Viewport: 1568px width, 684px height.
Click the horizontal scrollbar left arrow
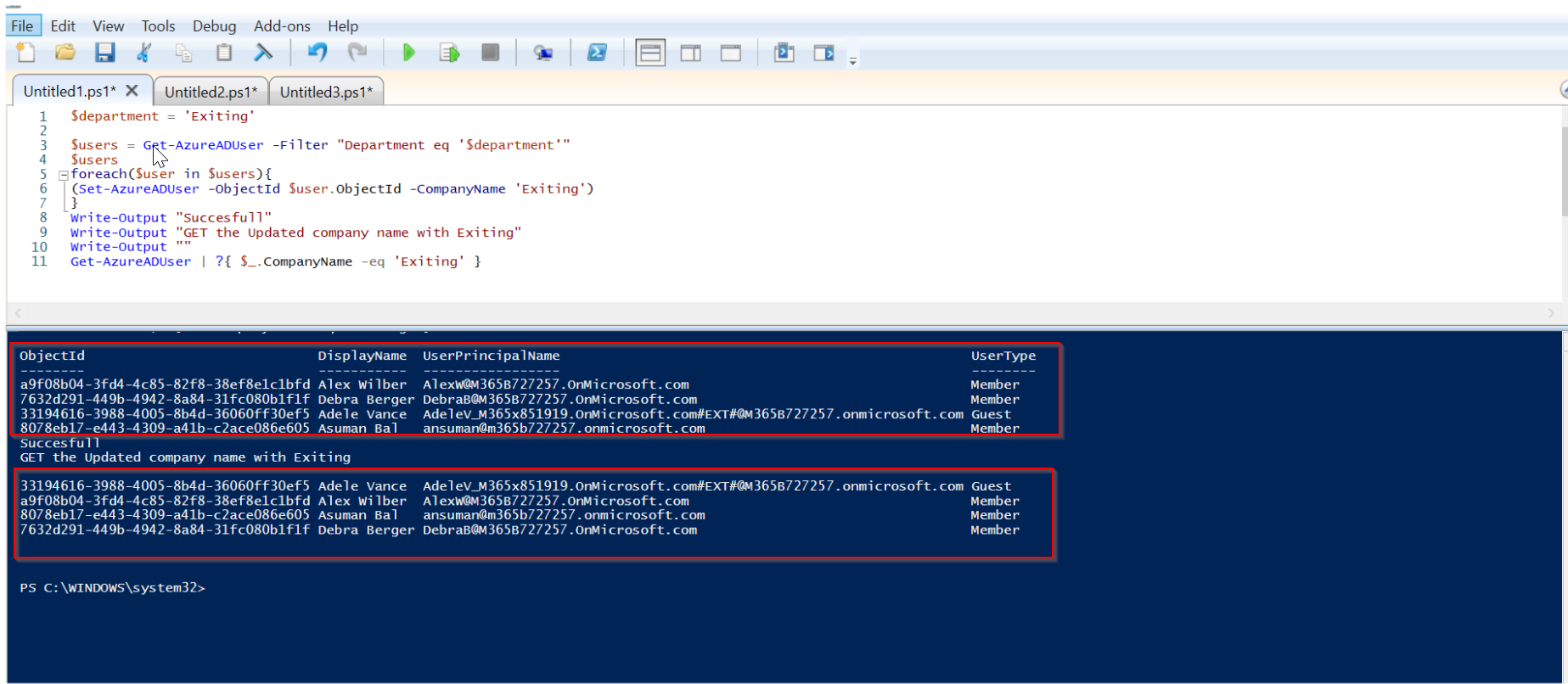(18, 313)
